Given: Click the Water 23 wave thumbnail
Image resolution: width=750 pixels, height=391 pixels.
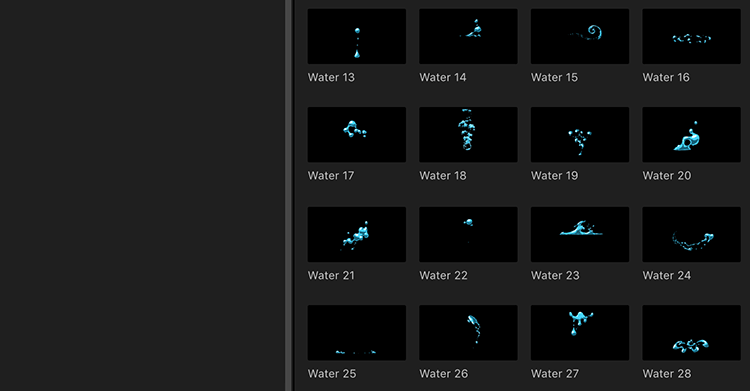Looking at the screenshot, I should pos(580,235).
